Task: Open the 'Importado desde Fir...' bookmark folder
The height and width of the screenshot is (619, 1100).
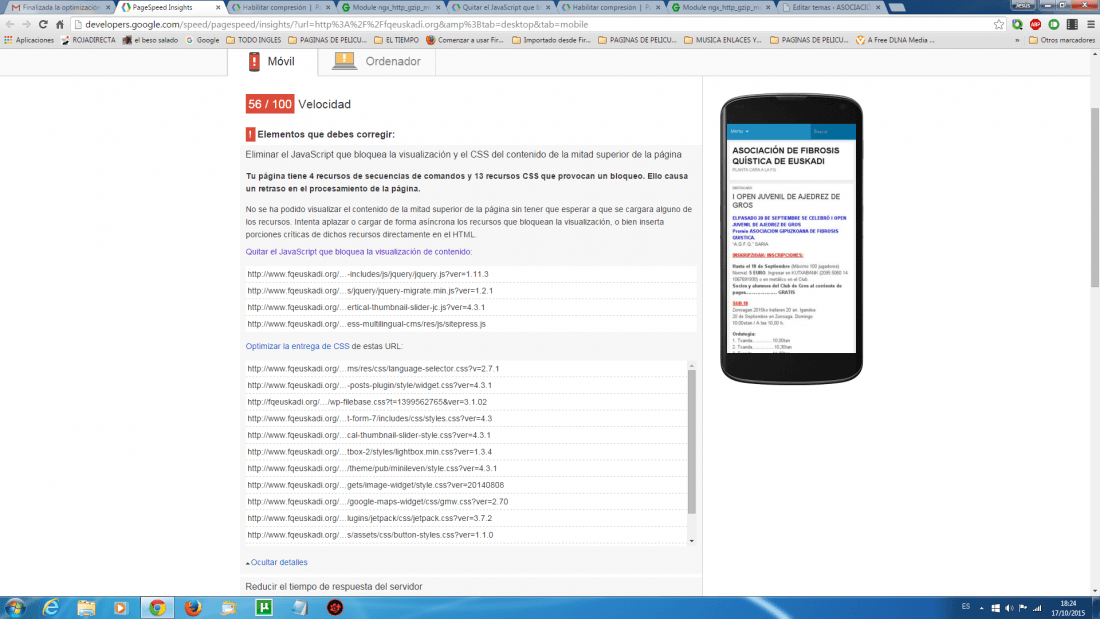Action: (552, 41)
